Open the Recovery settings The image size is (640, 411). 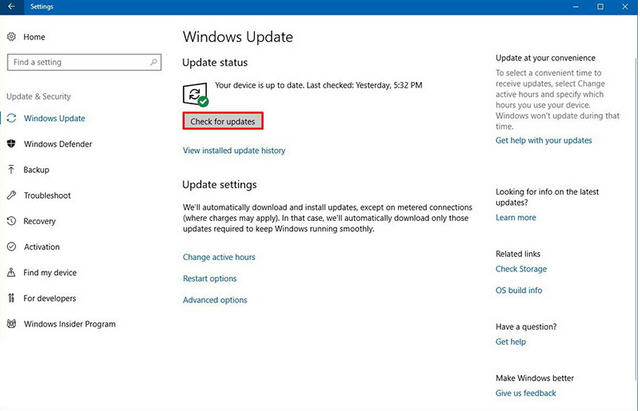pos(40,221)
